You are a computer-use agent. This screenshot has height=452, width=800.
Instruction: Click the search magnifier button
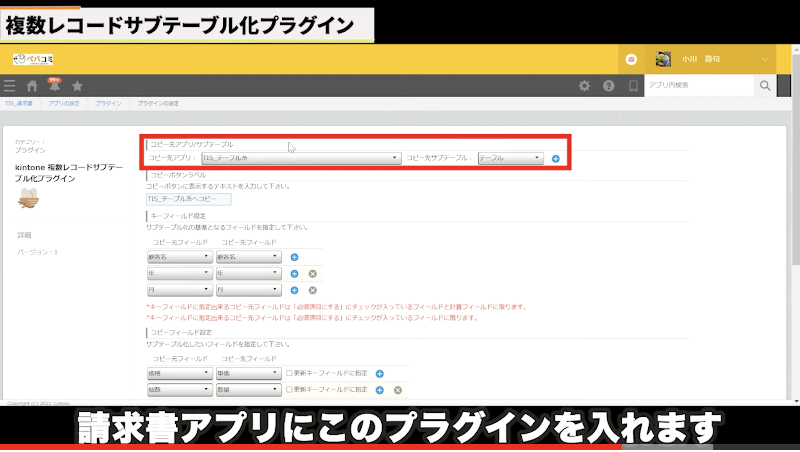(765, 86)
